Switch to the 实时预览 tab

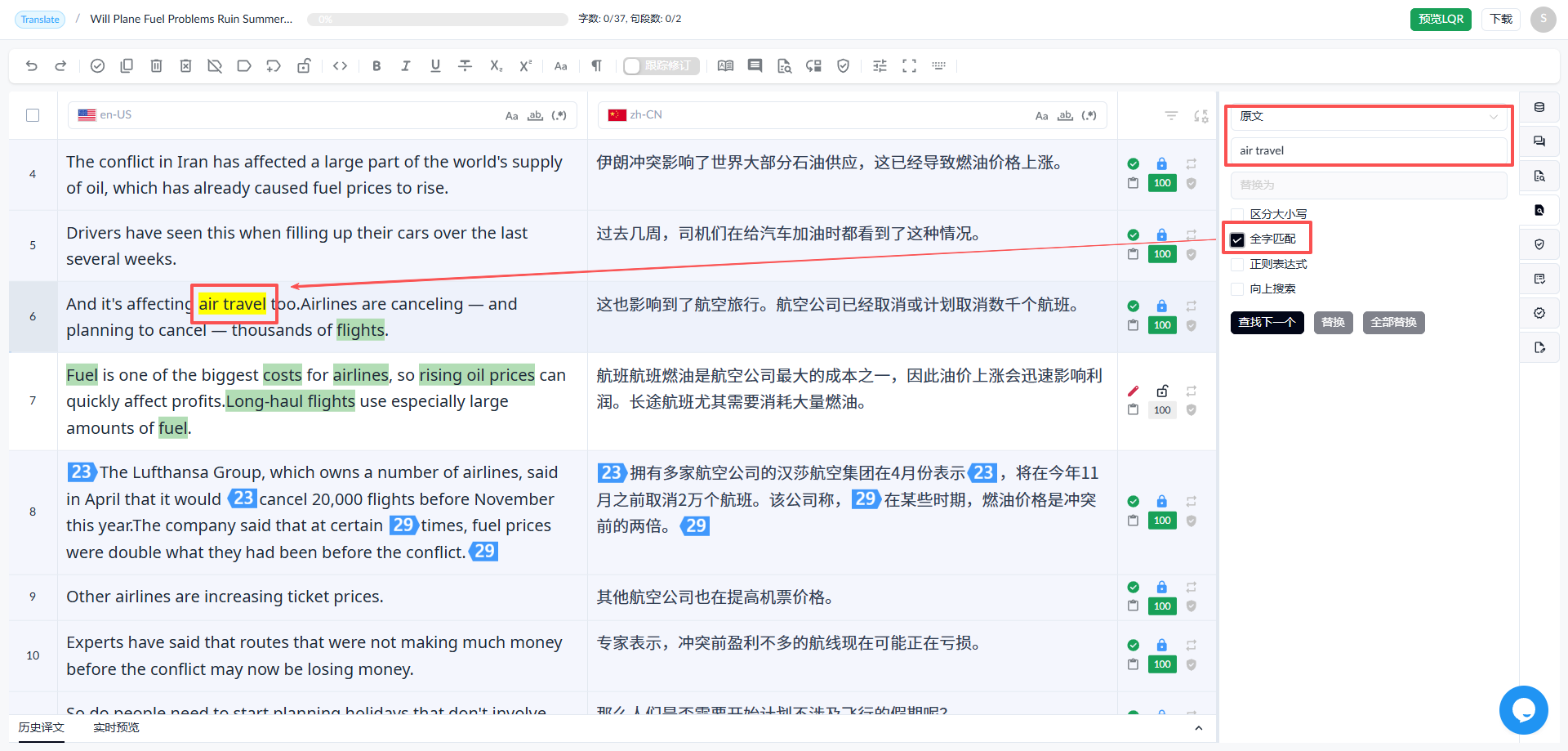tap(116, 727)
